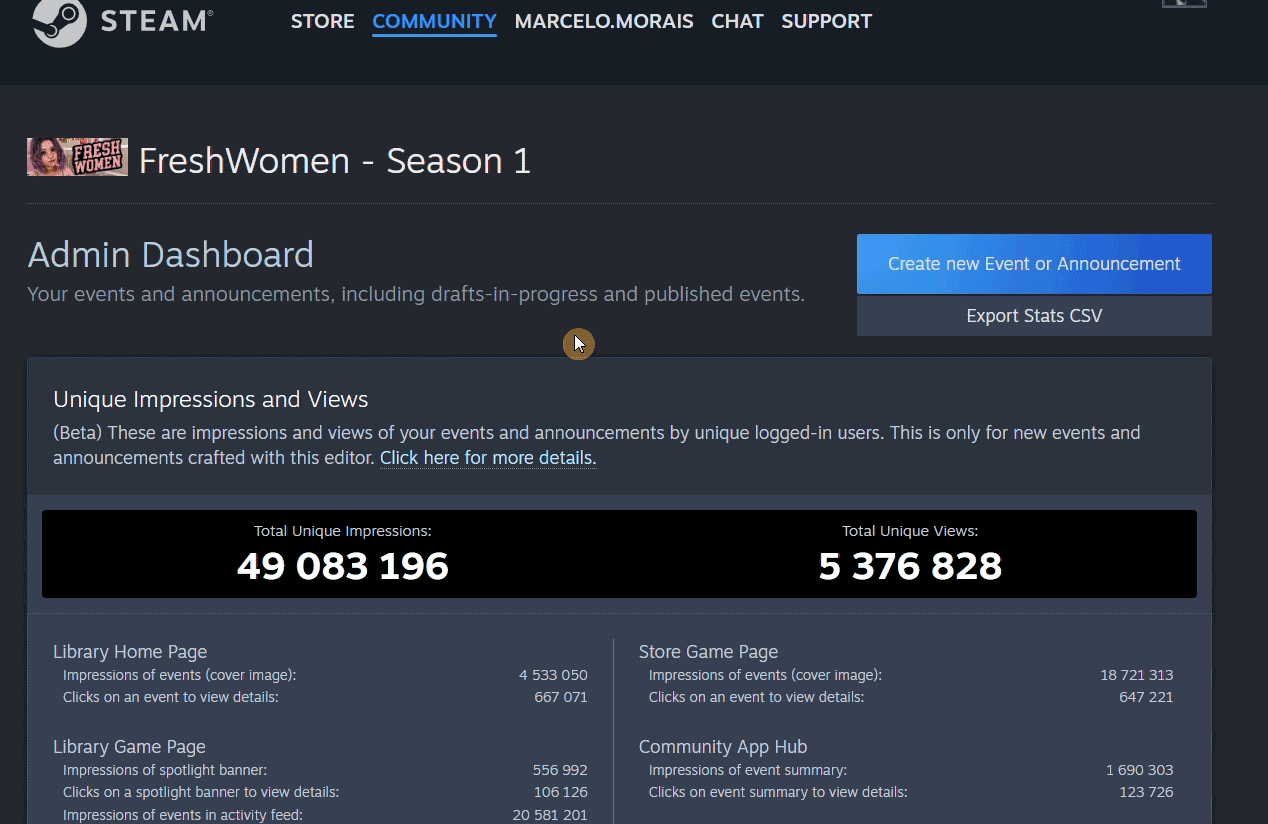Open the COMMUNITY menu
Image resolution: width=1268 pixels, height=824 pixels.
(434, 21)
